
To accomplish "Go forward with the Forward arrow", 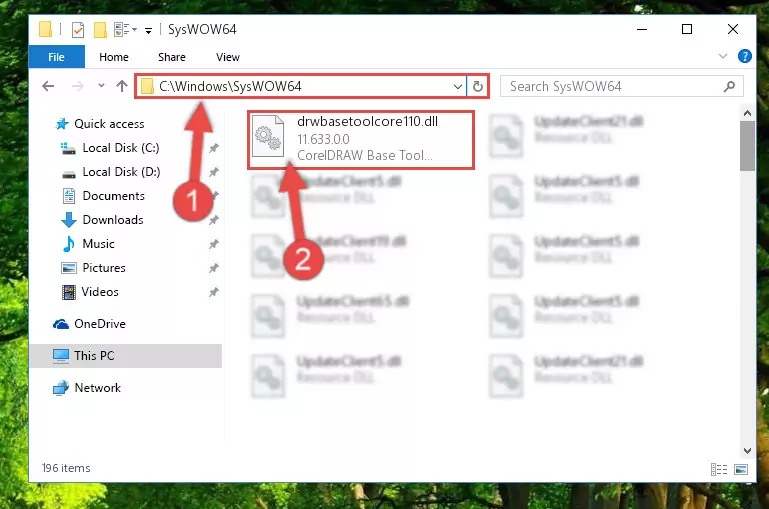I will click(77, 86).
